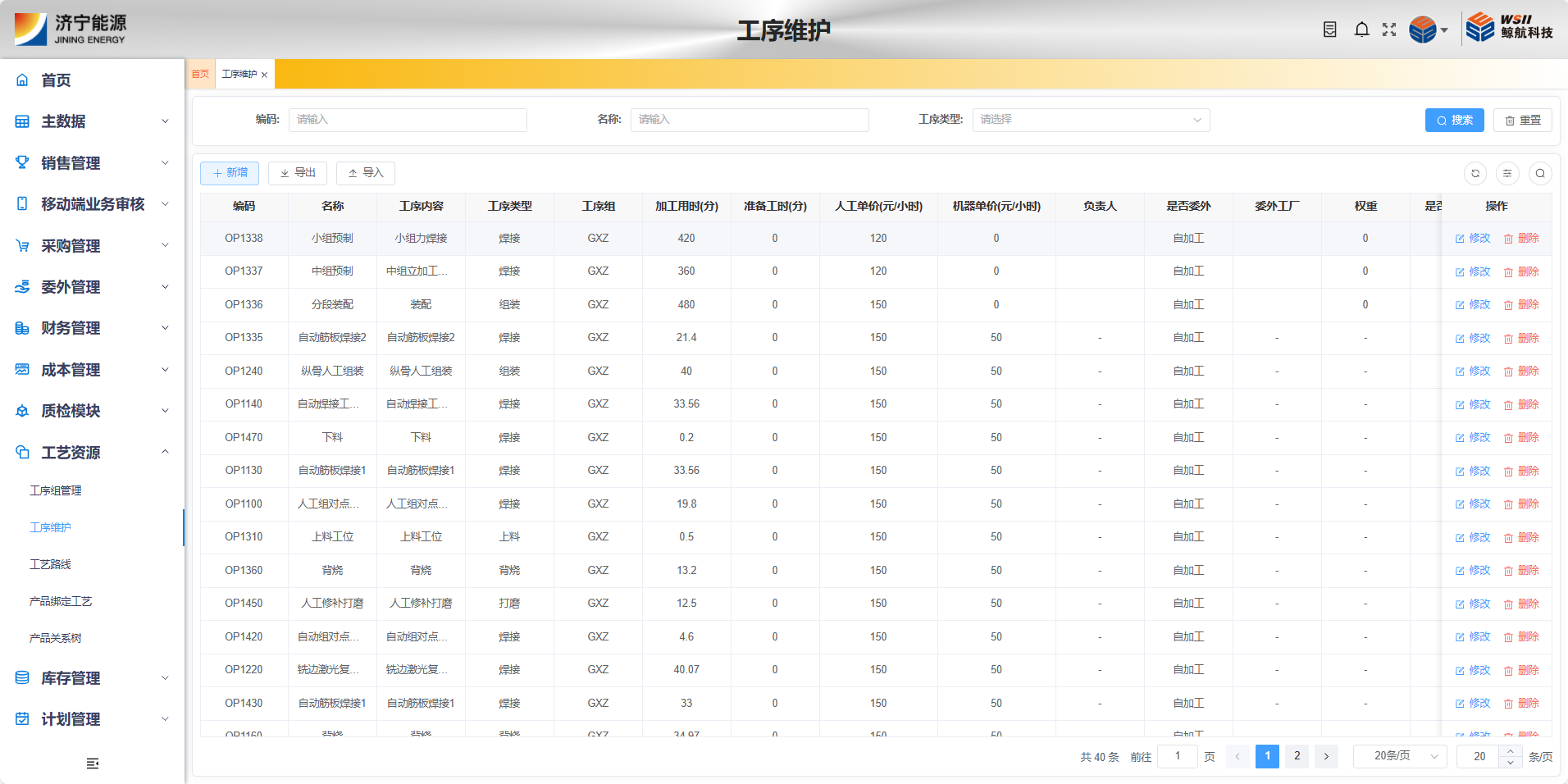Edit row OP1338 with 修改
This screenshot has width=1568, height=784.
1473,239
